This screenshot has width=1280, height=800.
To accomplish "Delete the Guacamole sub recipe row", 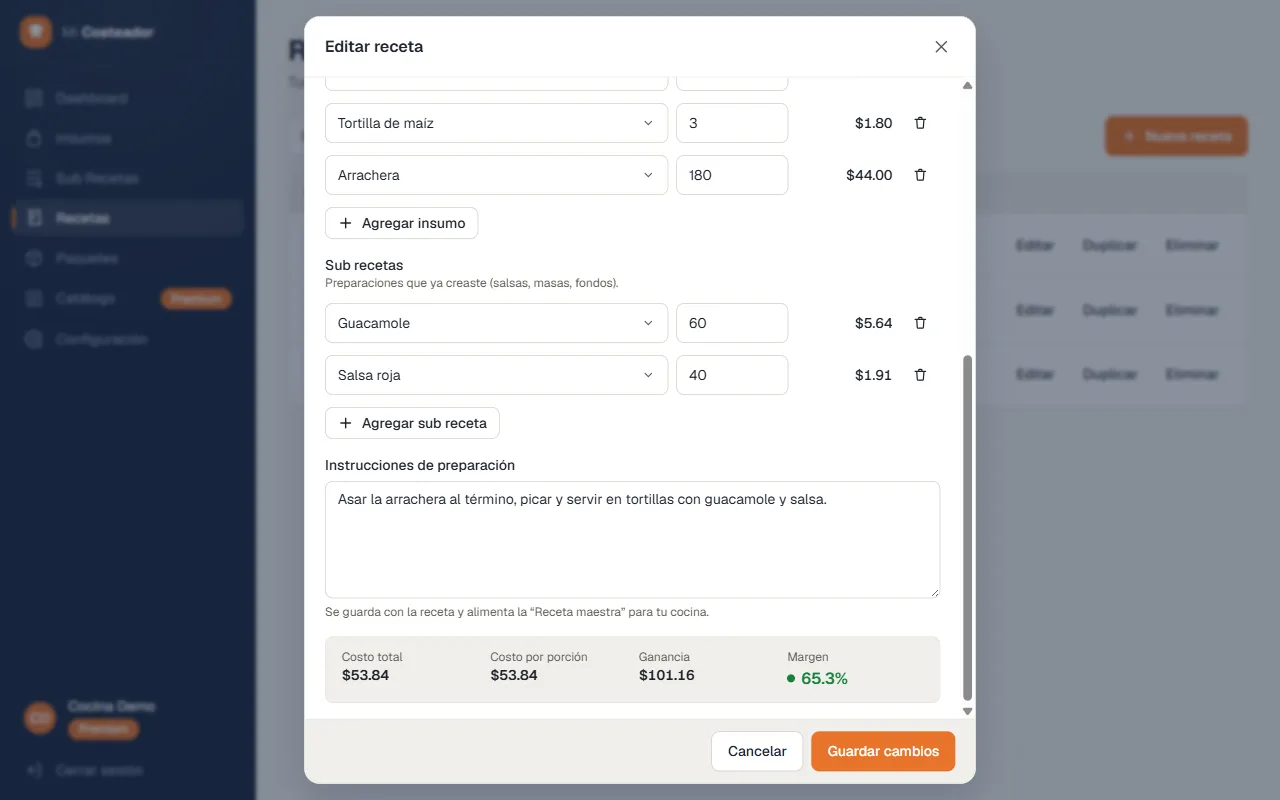I will click(920, 323).
